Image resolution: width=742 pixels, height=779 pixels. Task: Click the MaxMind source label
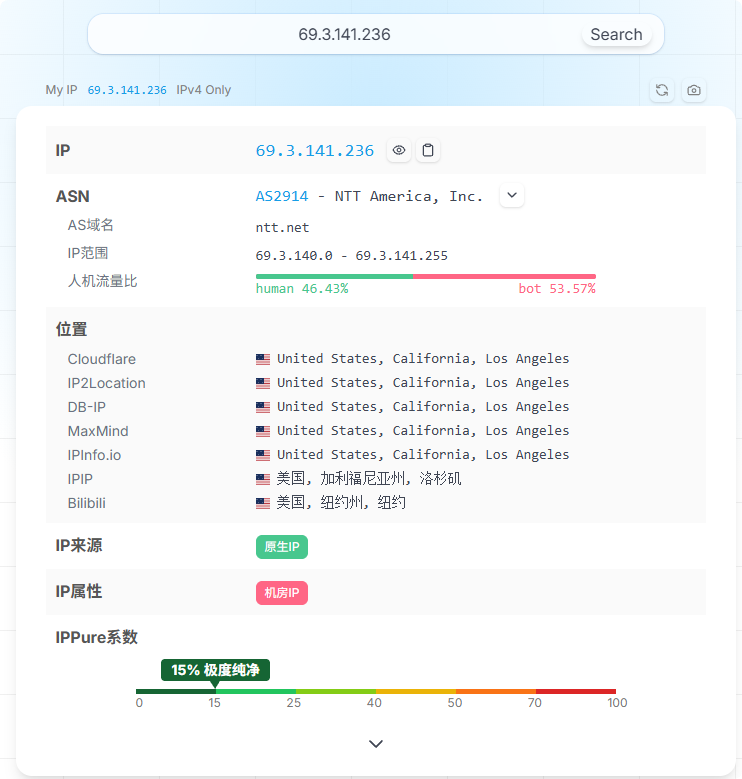click(x=98, y=431)
